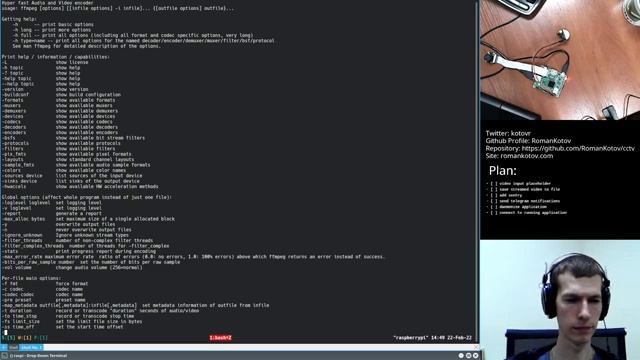640x360 pixels.
Task: Click the '-L show license' line
Action: pos(45,62)
